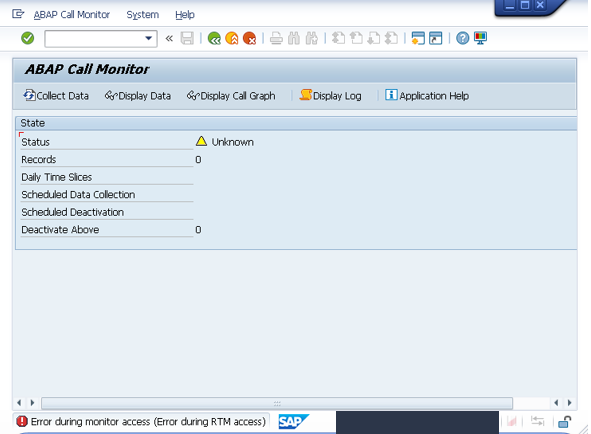Minimize the SAP window
This screenshot has width=591, height=434.
click(x=510, y=5)
